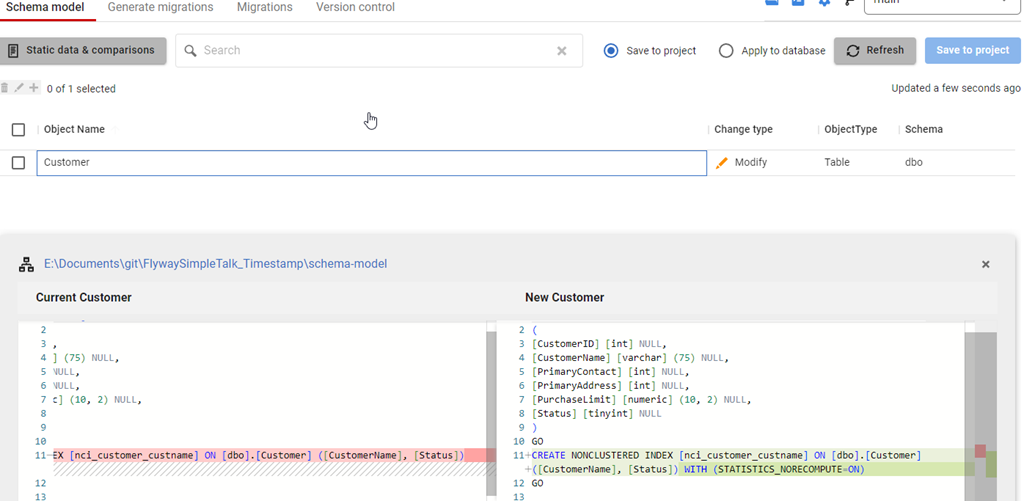Click the plus add icon above object list
The image size is (1024, 501).
click(x=34, y=88)
